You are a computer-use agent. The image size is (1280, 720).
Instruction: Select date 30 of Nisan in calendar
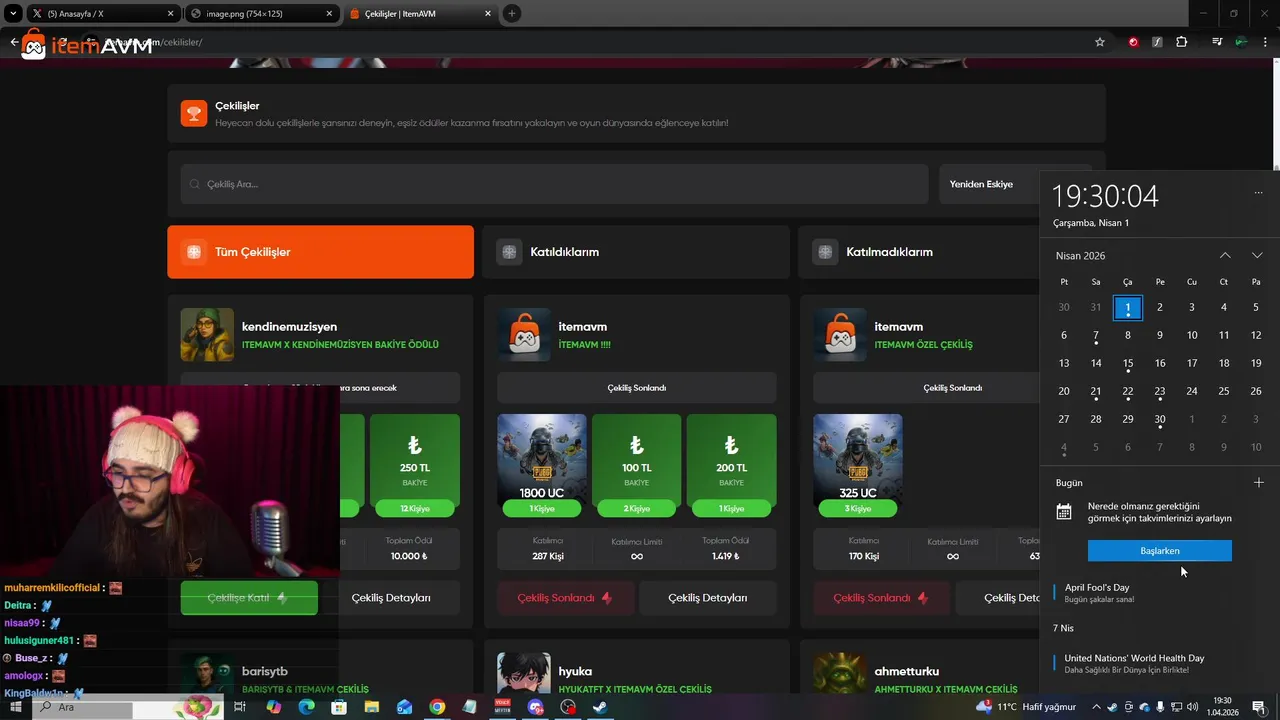coord(1160,419)
